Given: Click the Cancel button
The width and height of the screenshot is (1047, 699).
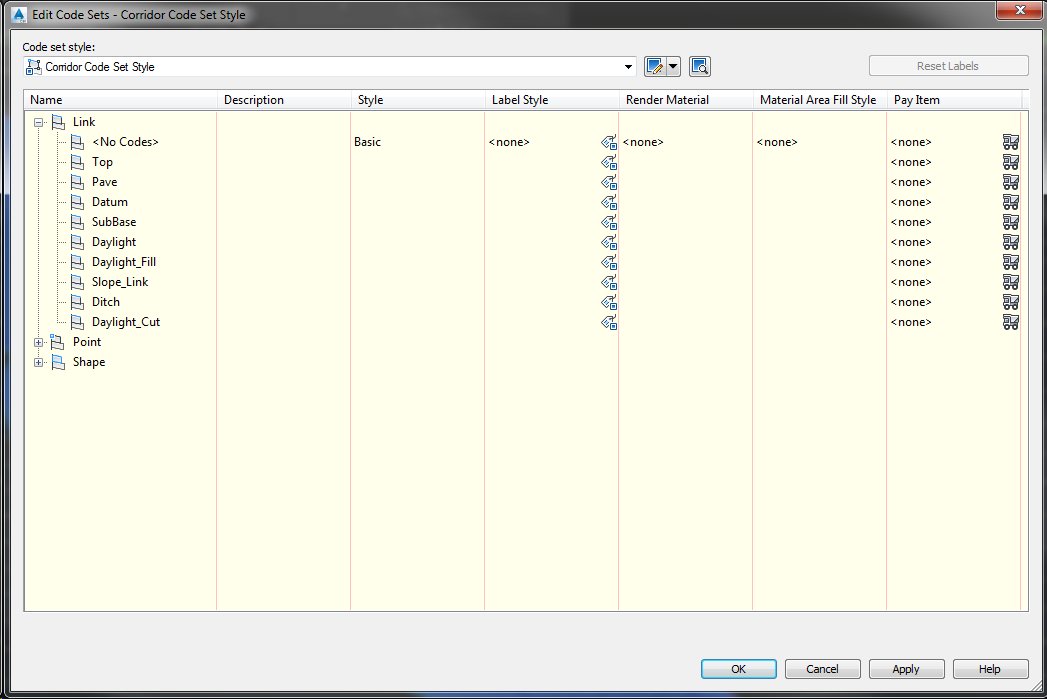Looking at the screenshot, I should (823, 669).
